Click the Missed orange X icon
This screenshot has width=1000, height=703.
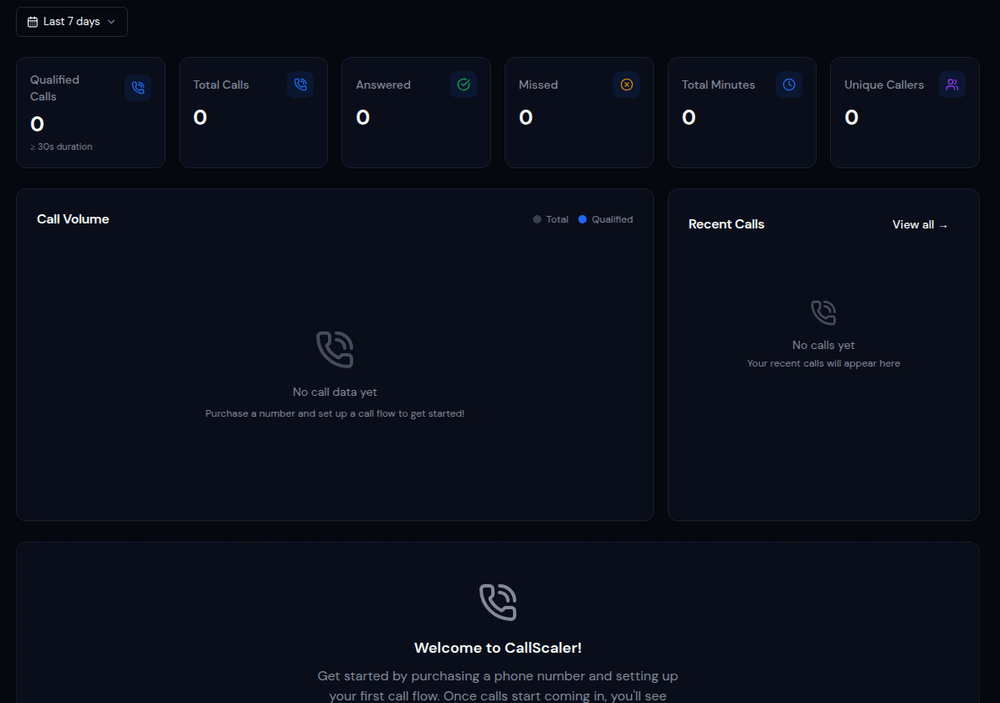(626, 85)
